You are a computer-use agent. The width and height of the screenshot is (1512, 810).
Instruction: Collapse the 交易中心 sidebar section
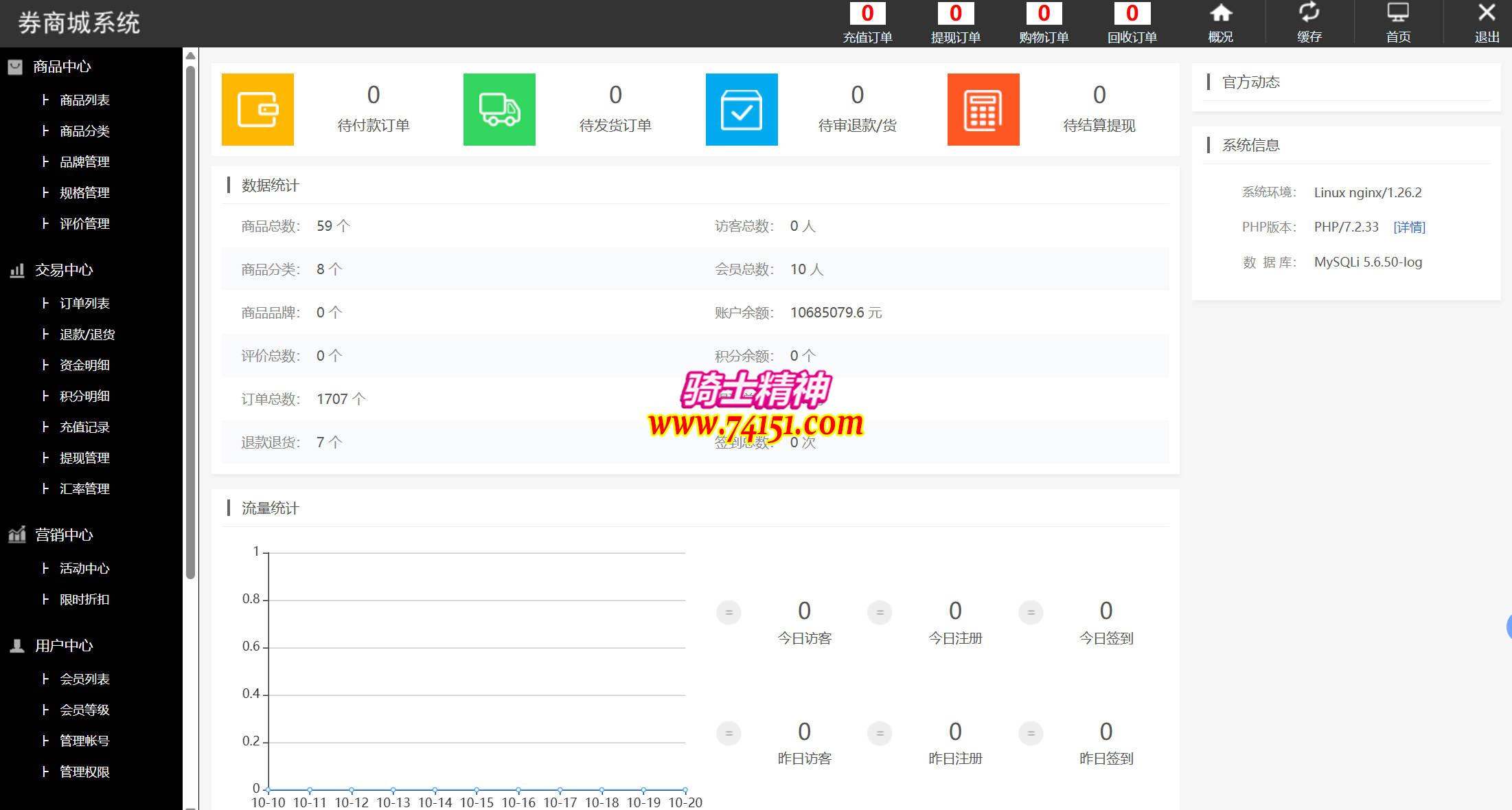(x=63, y=270)
